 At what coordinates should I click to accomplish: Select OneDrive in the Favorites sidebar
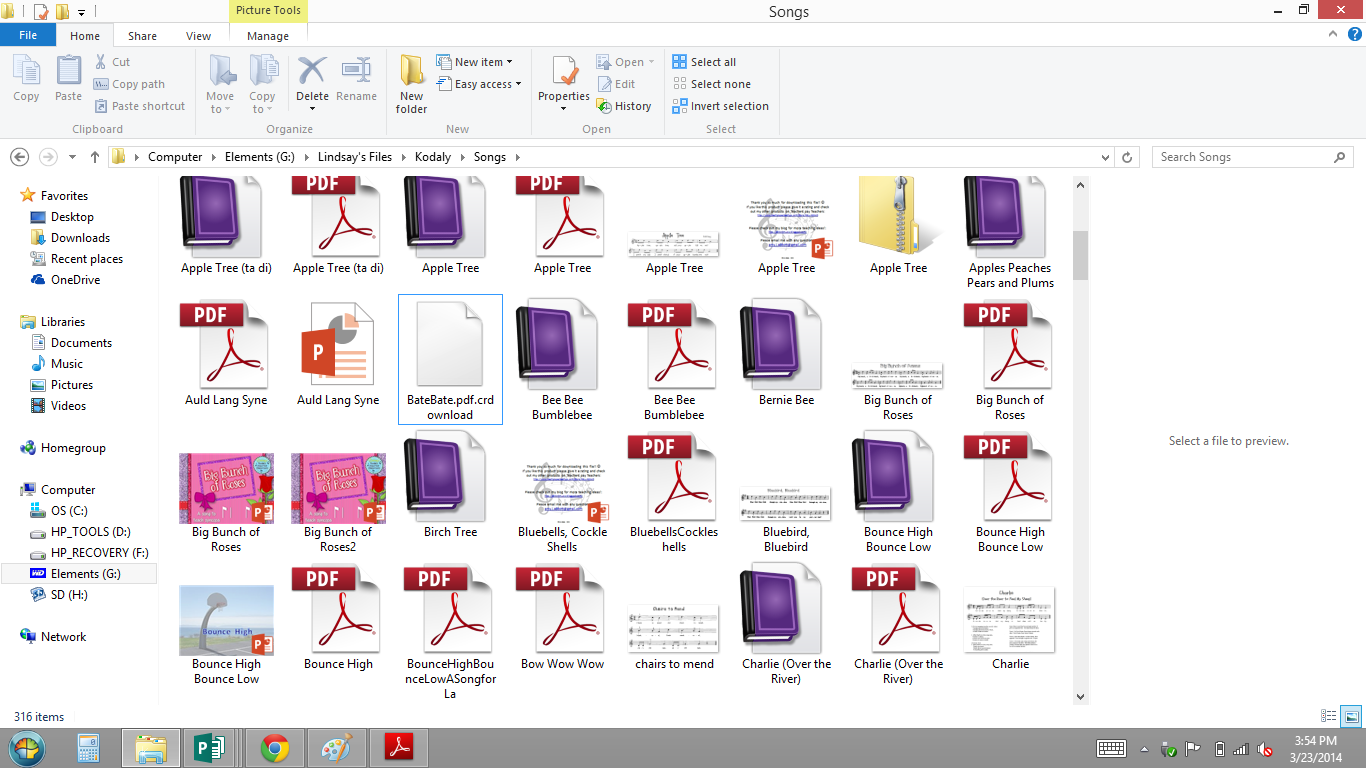click(x=75, y=279)
